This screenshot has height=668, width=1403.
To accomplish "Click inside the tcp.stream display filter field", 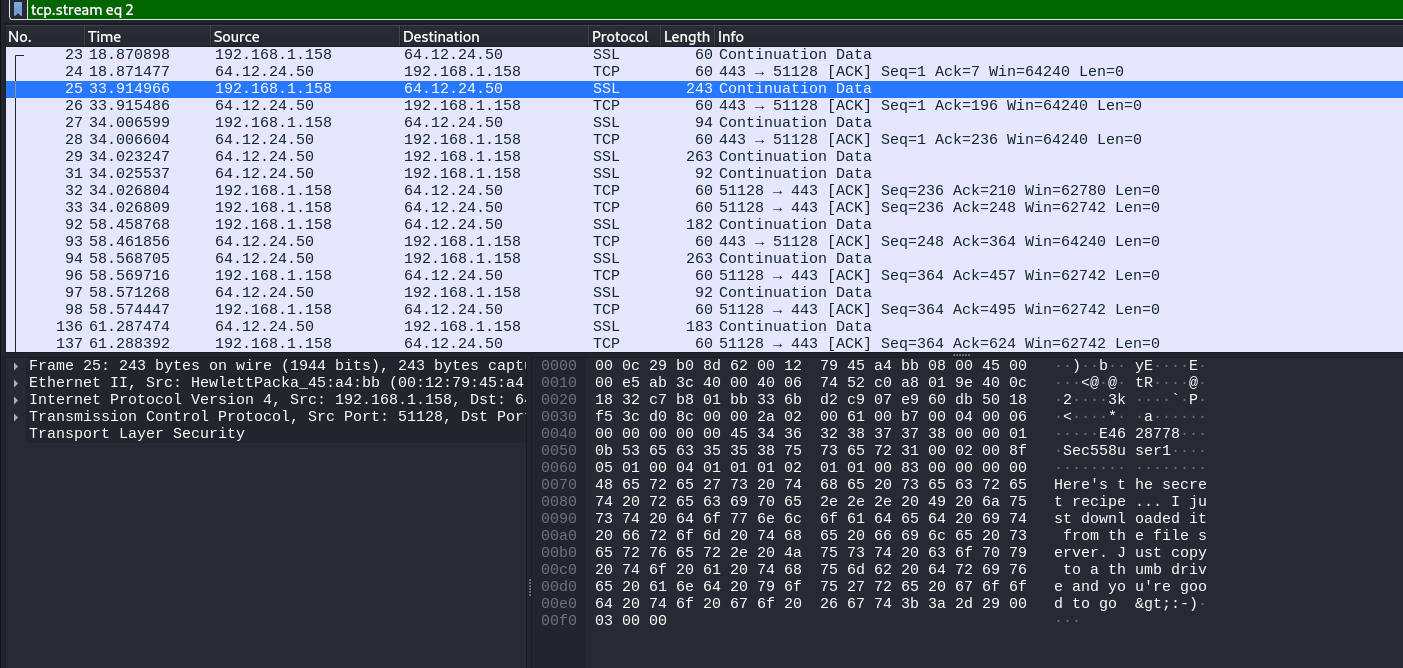I will pos(700,10).
